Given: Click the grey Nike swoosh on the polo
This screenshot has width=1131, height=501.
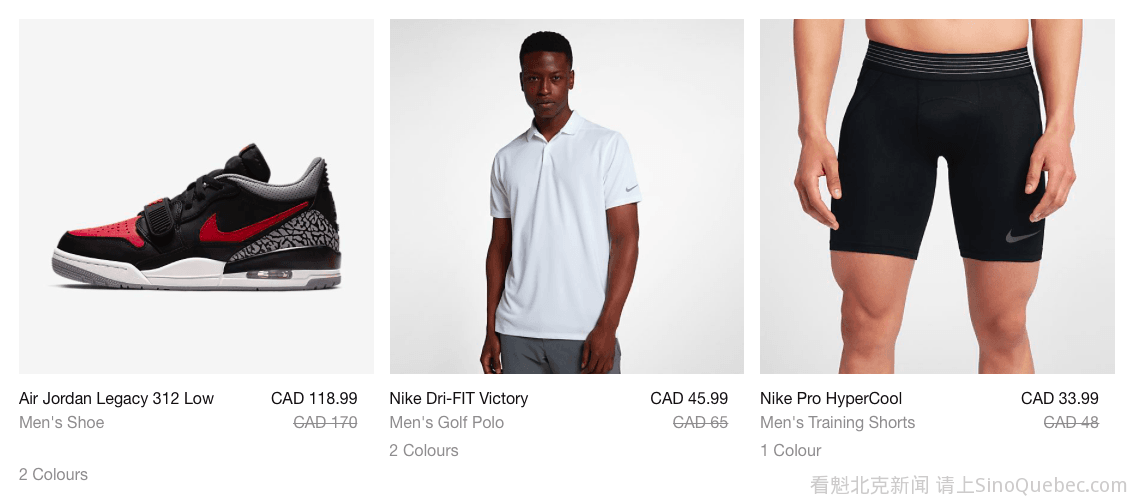Looking at the screenshot, I should point(631,188).
